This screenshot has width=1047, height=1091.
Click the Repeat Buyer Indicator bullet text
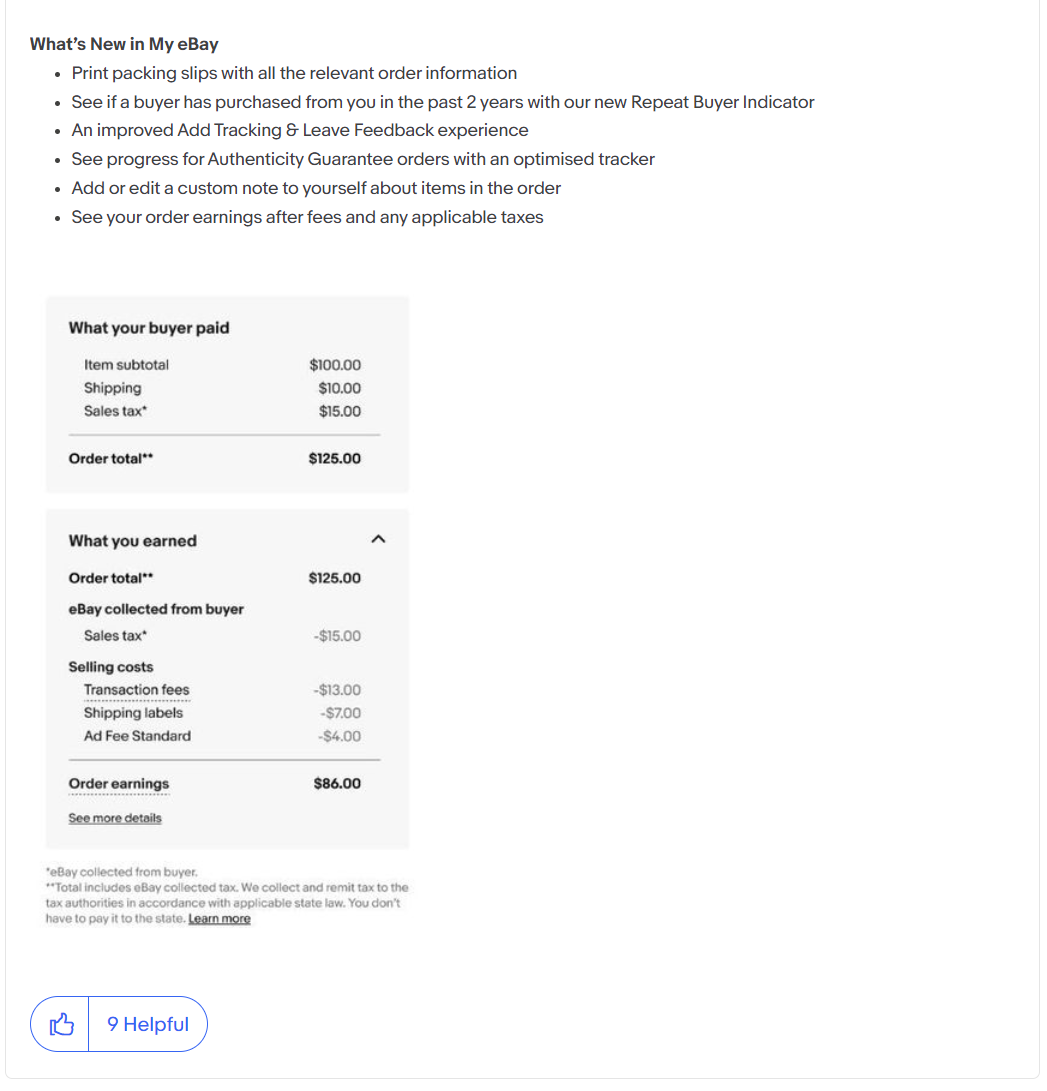[442, 102]
